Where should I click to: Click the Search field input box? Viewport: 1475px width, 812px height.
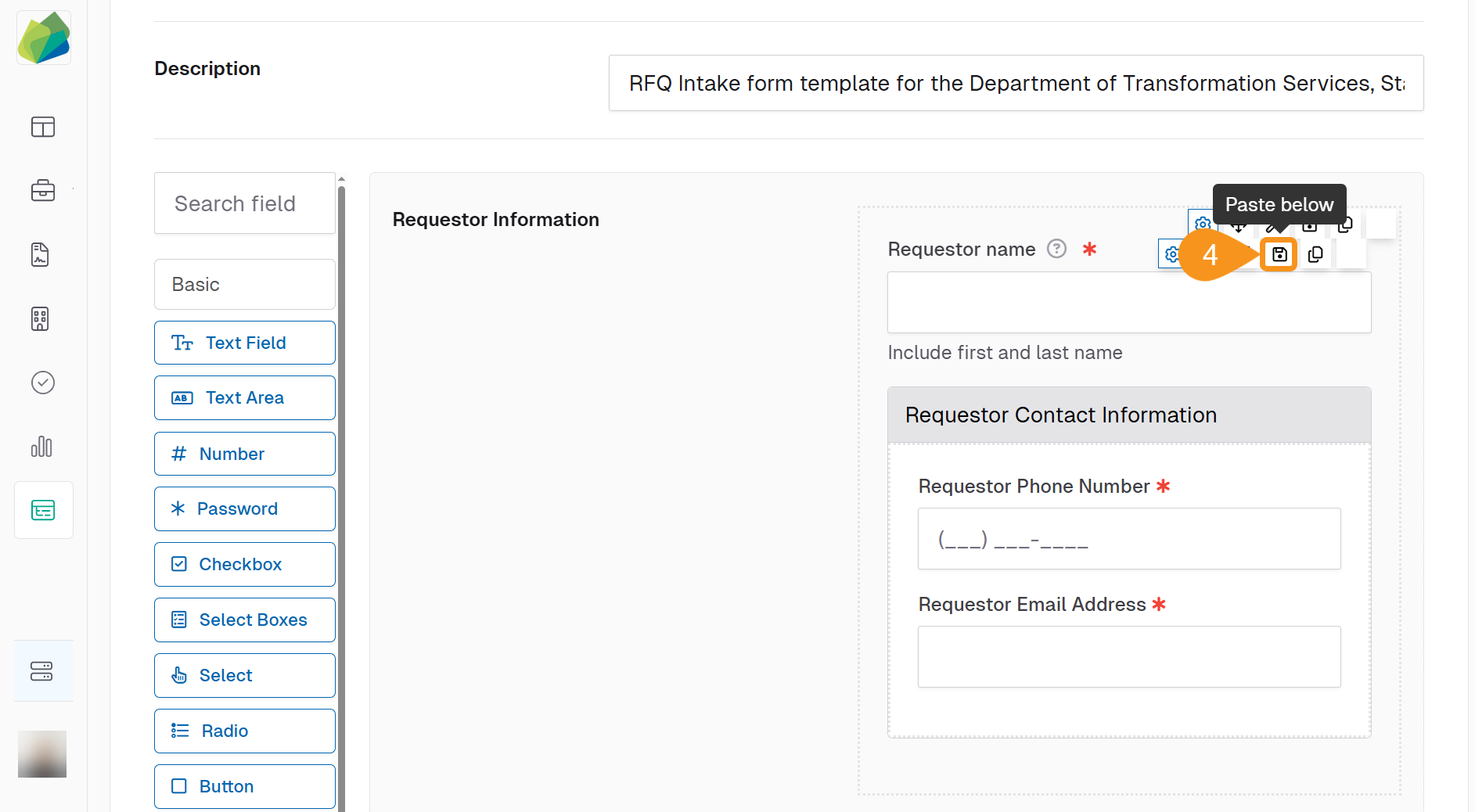[244, 203]
